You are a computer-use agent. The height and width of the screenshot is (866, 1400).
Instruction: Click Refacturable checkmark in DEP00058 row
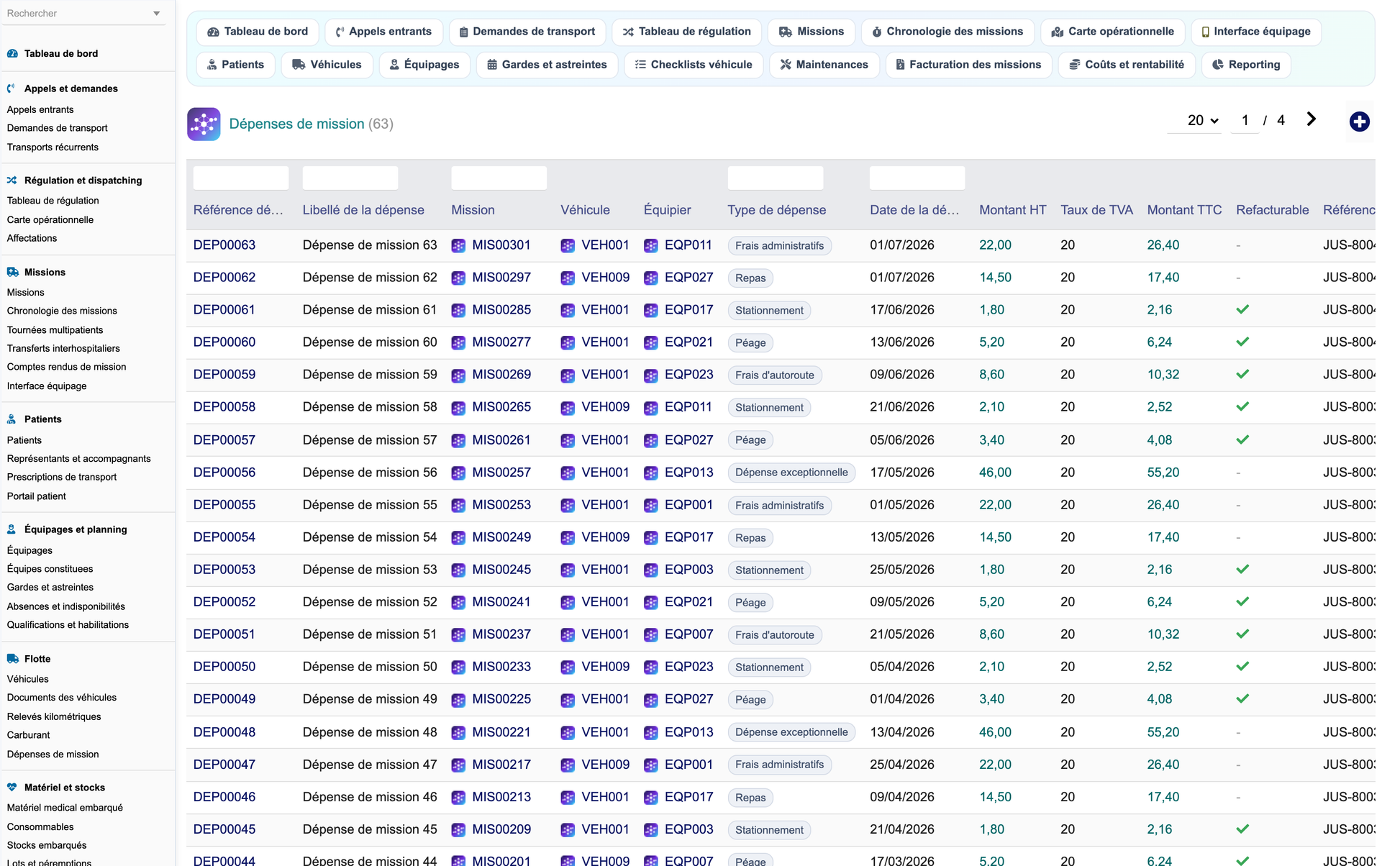[x=1242, y=407]
